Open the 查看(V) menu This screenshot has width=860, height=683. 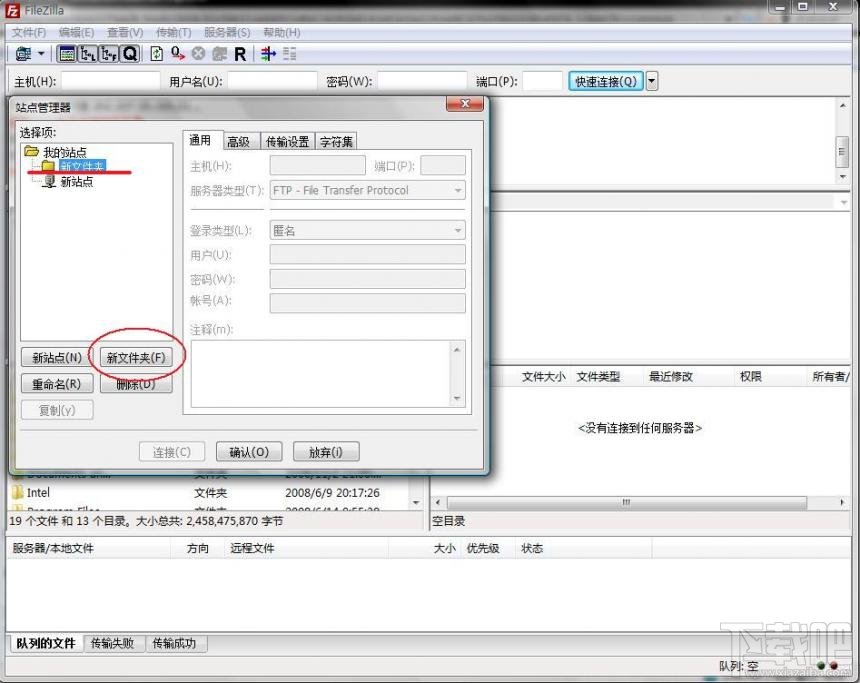[125, 32]
